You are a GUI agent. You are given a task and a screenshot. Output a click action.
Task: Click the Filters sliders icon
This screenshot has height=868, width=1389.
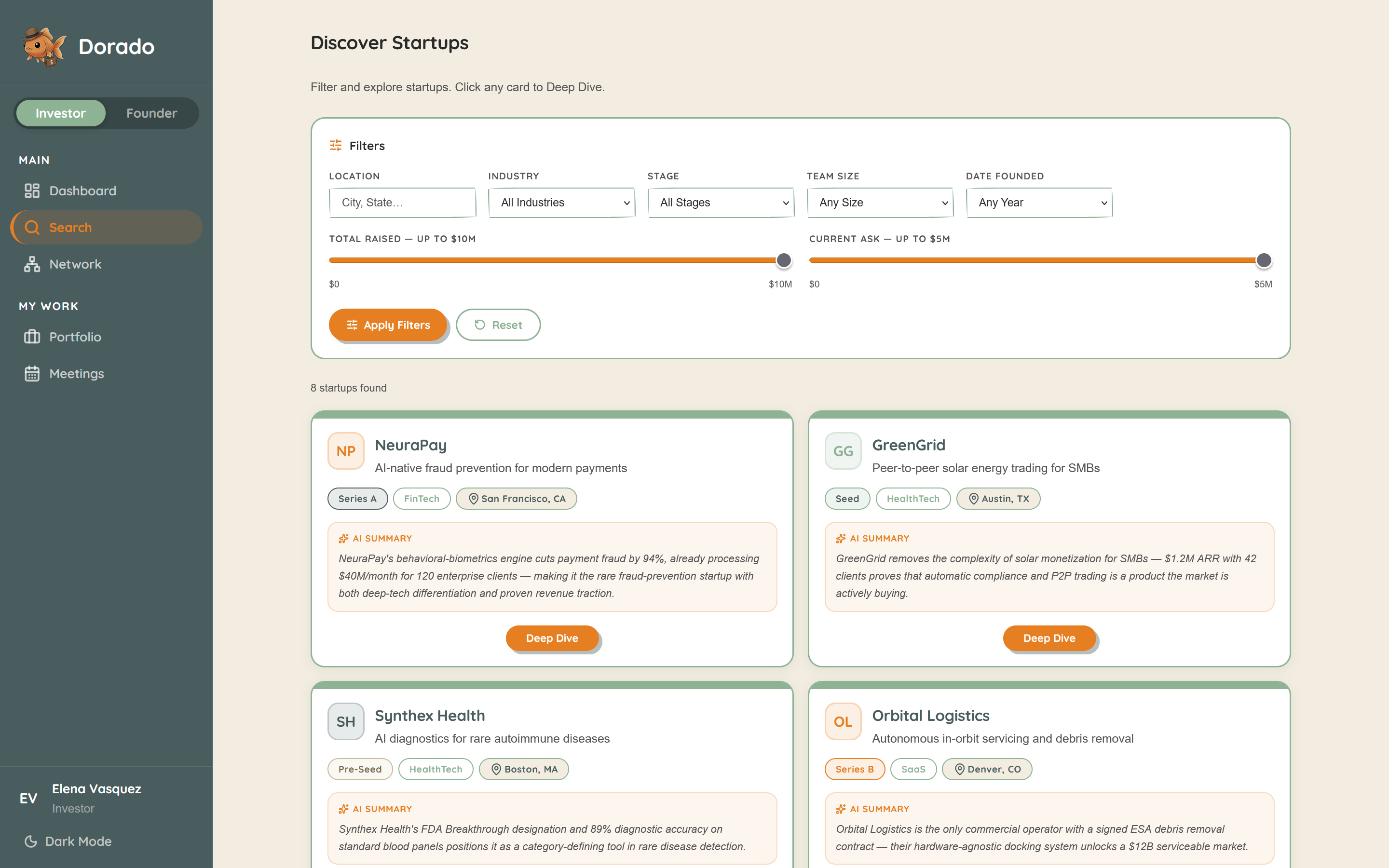pyautogui.click(x=336, y=146)
